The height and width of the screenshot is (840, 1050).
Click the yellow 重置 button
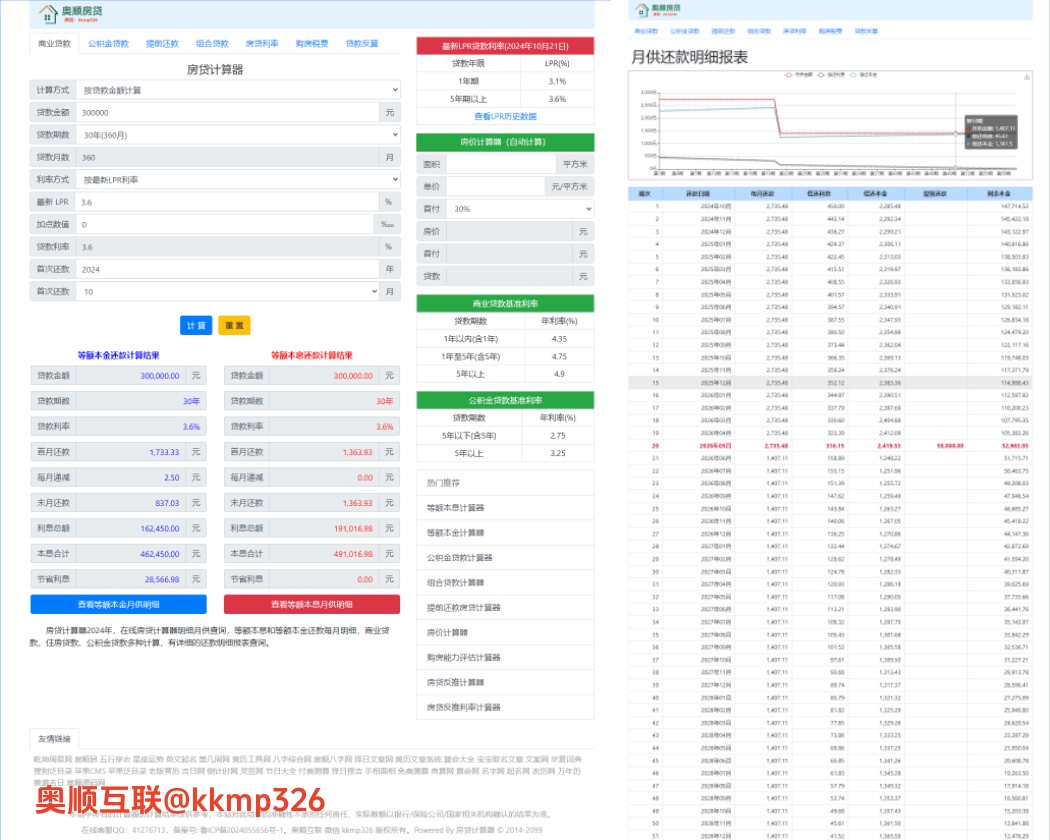(234, 326)
